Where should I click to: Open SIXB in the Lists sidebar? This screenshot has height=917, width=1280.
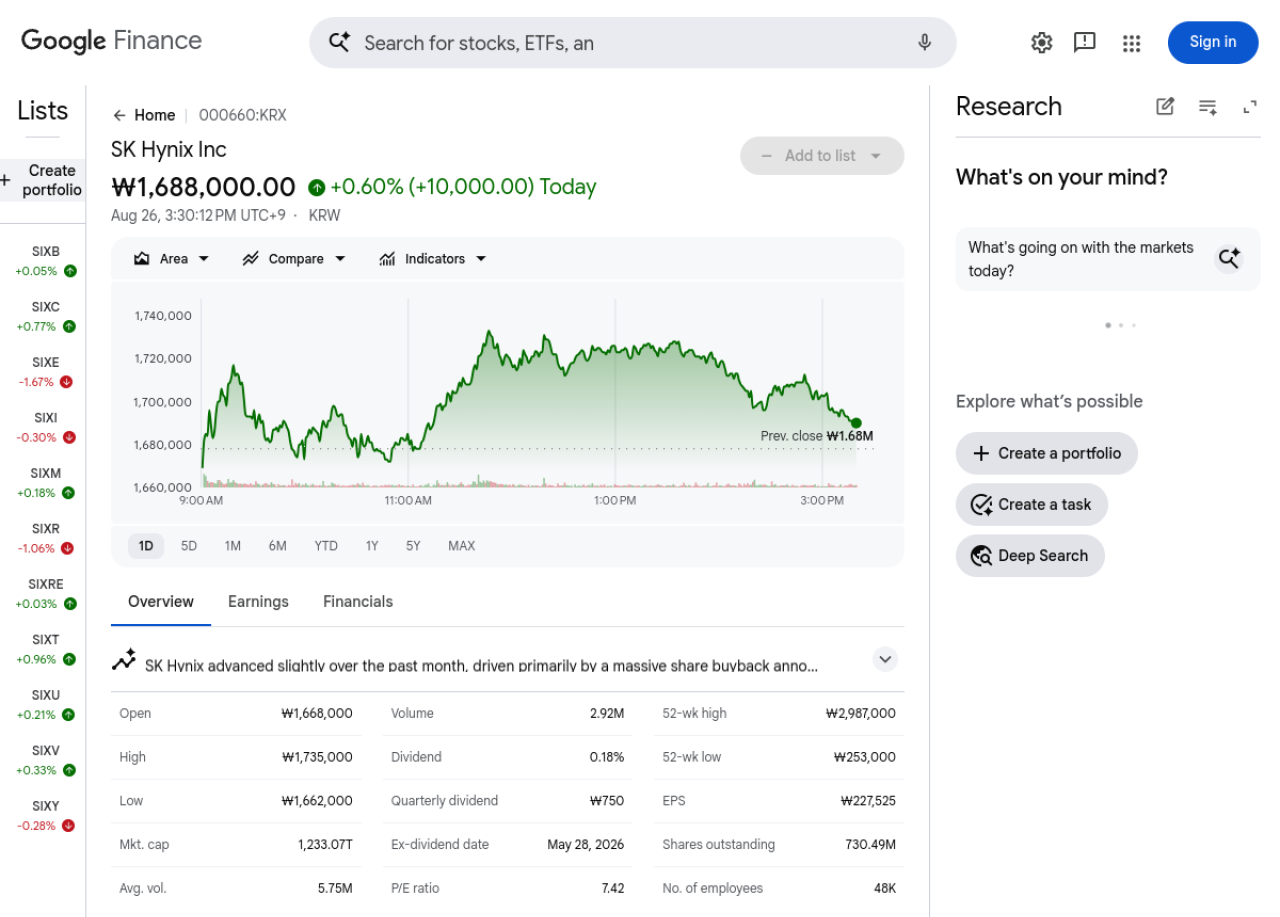pyautogui.click(x=45, y=261)
